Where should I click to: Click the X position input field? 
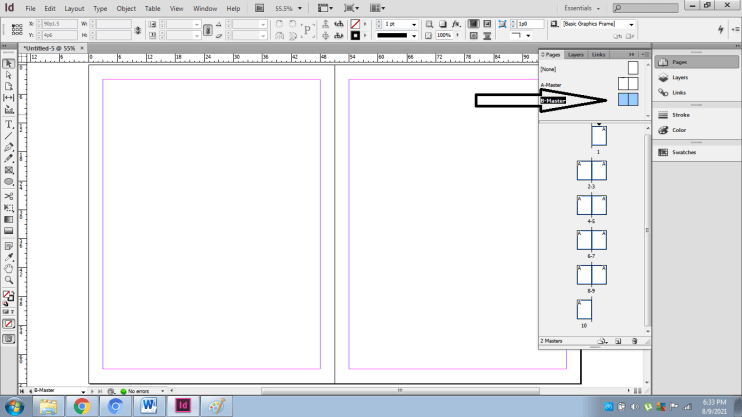[x=59, y=24]
